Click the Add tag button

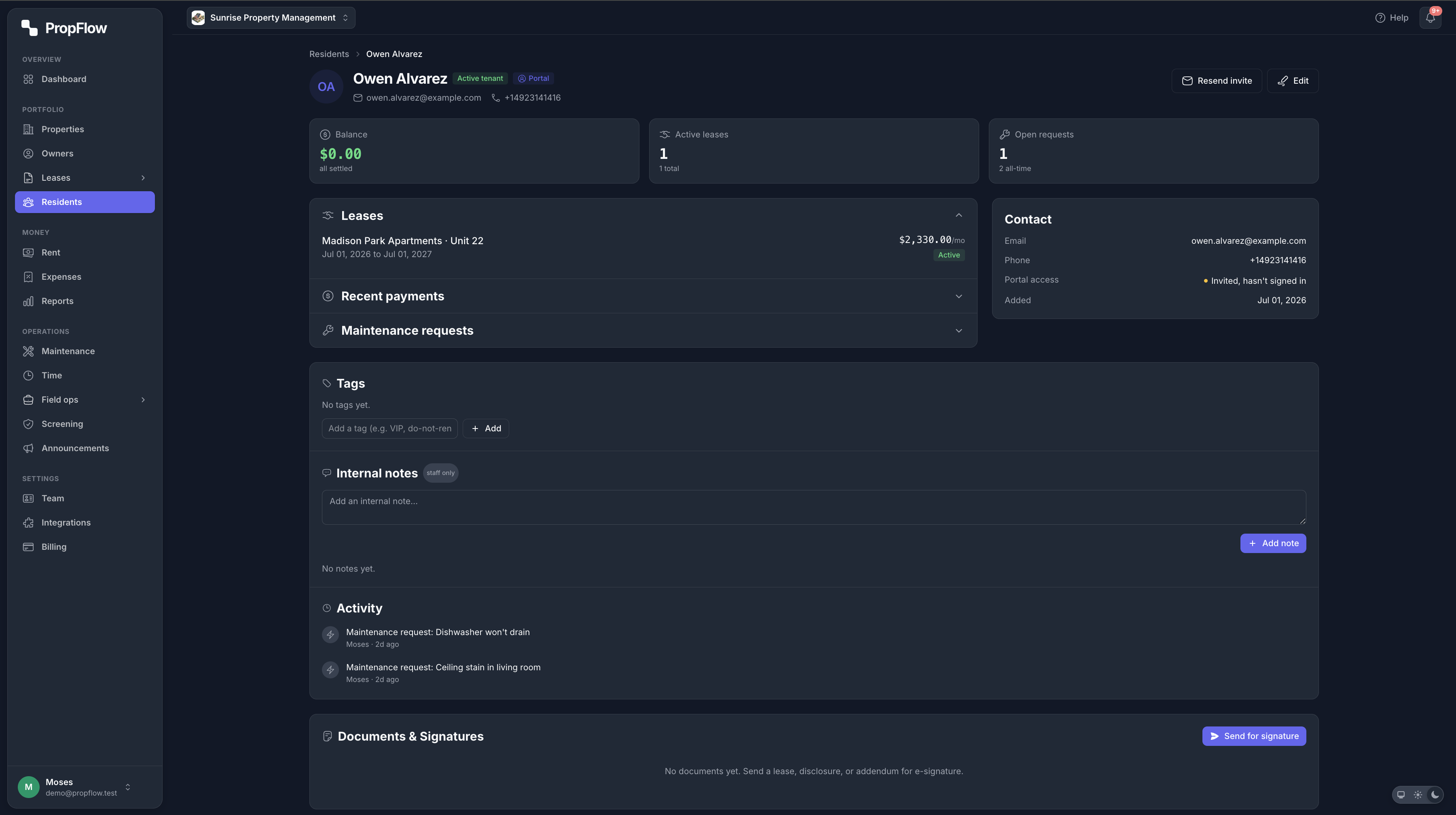tap(485, 428)
